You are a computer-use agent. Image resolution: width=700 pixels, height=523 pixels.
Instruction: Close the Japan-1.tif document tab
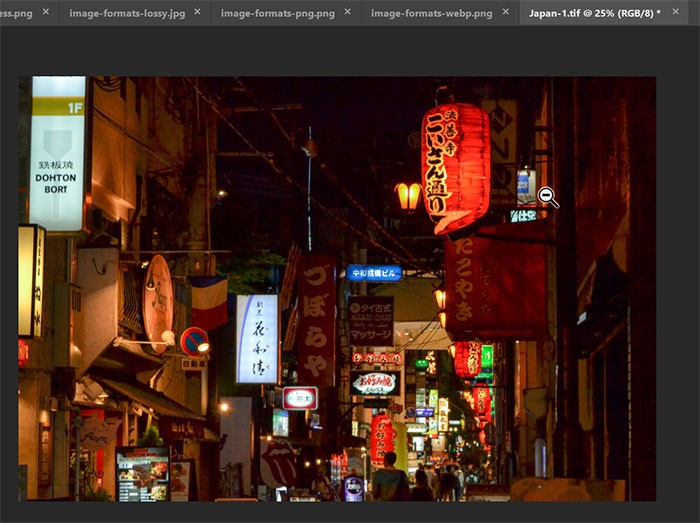[x=675, y=12]
